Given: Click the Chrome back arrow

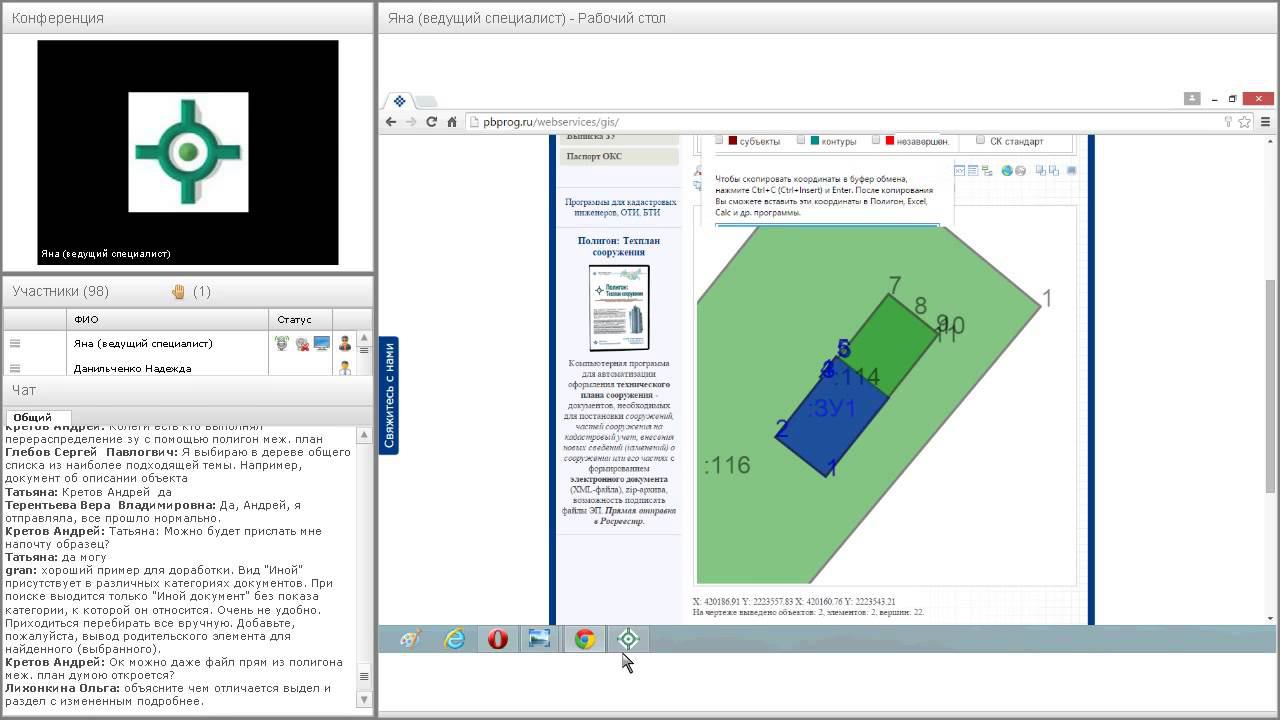Looking at the screenshot, I should 391,122.
